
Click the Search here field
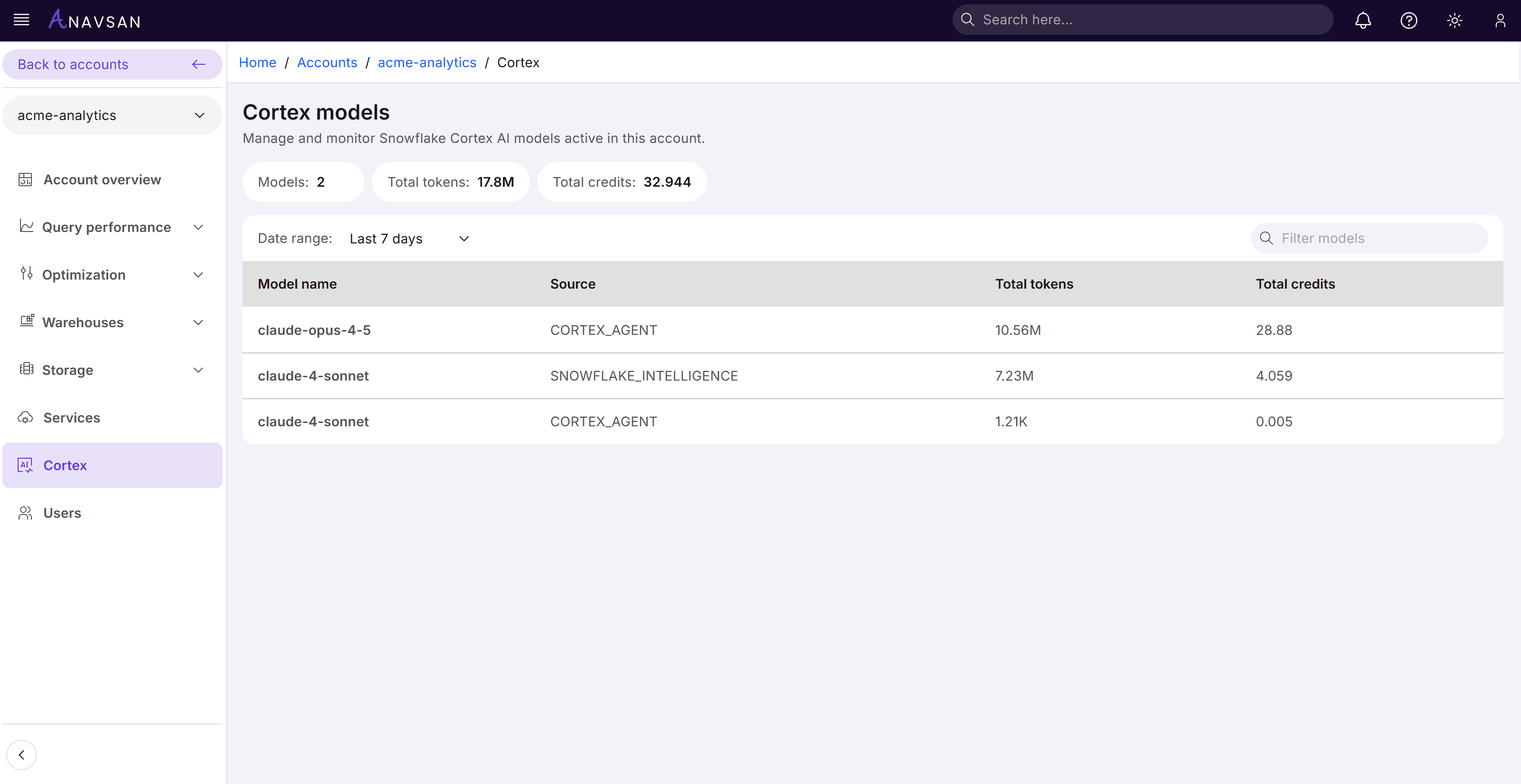pyautogui.click(x=1151, y=20)
